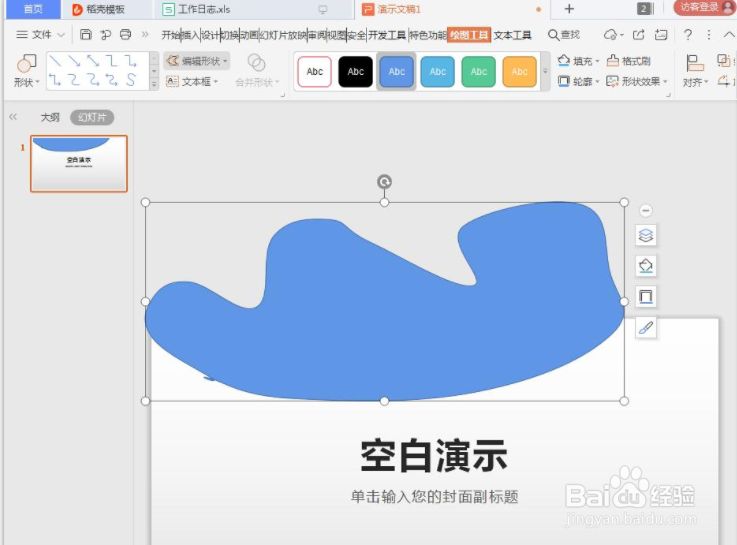Screen dimensions: 737x545
Task: Select the elbow arrow connector shape
Action: tap(131, 61)
